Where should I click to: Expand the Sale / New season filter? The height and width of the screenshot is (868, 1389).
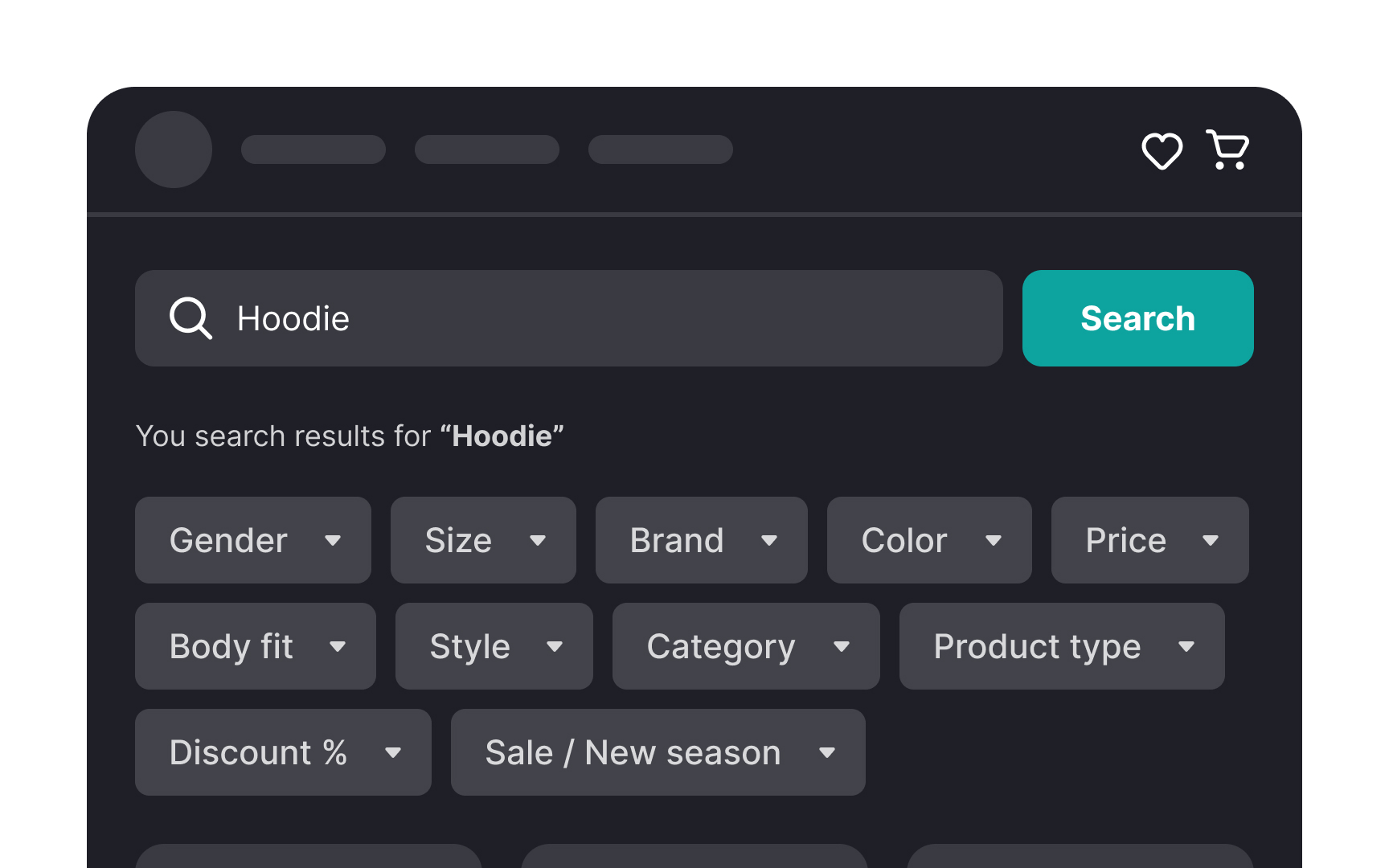click(658, 752)
